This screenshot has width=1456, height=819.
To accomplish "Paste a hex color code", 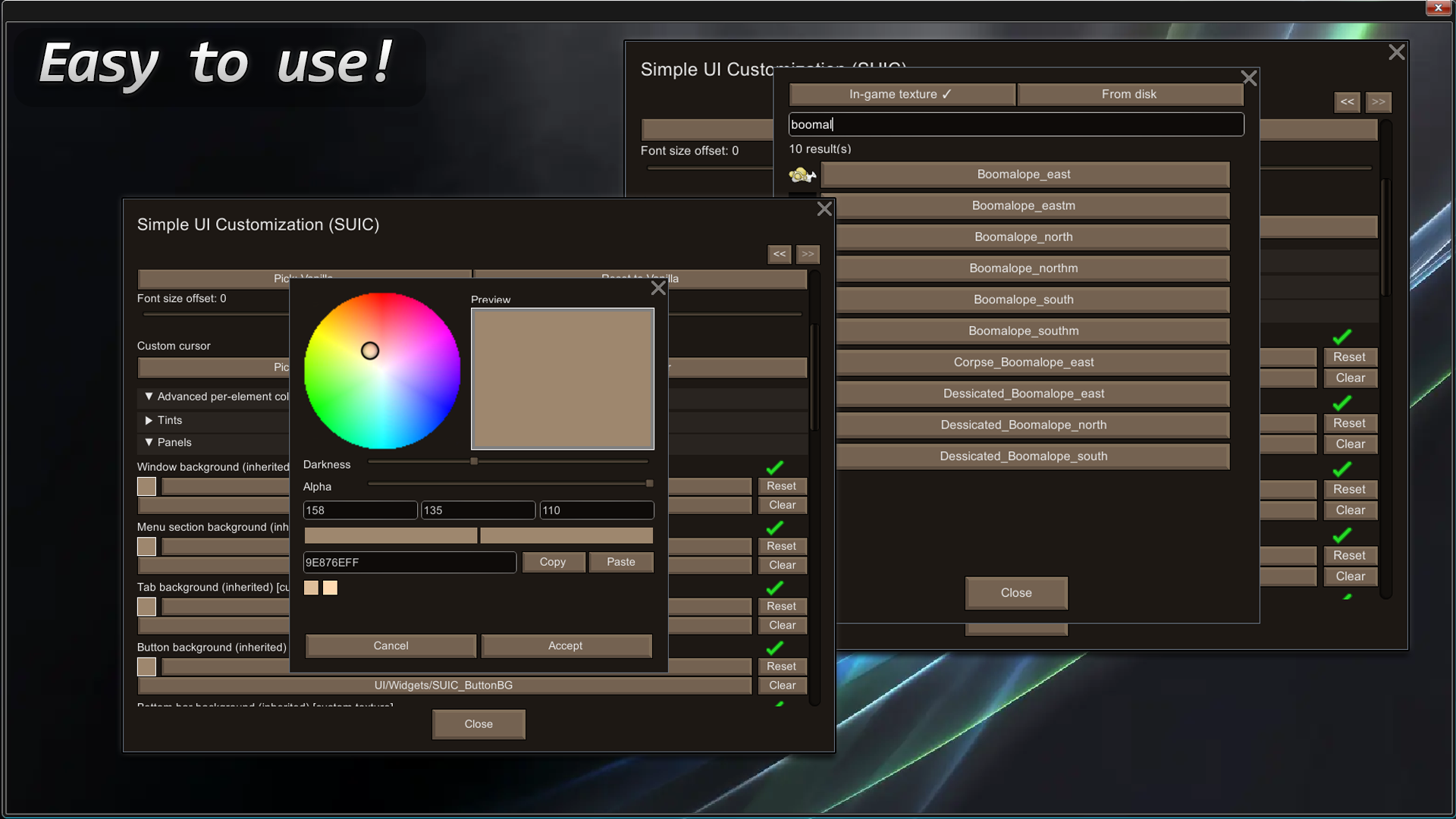I will [x=621, y=562].
